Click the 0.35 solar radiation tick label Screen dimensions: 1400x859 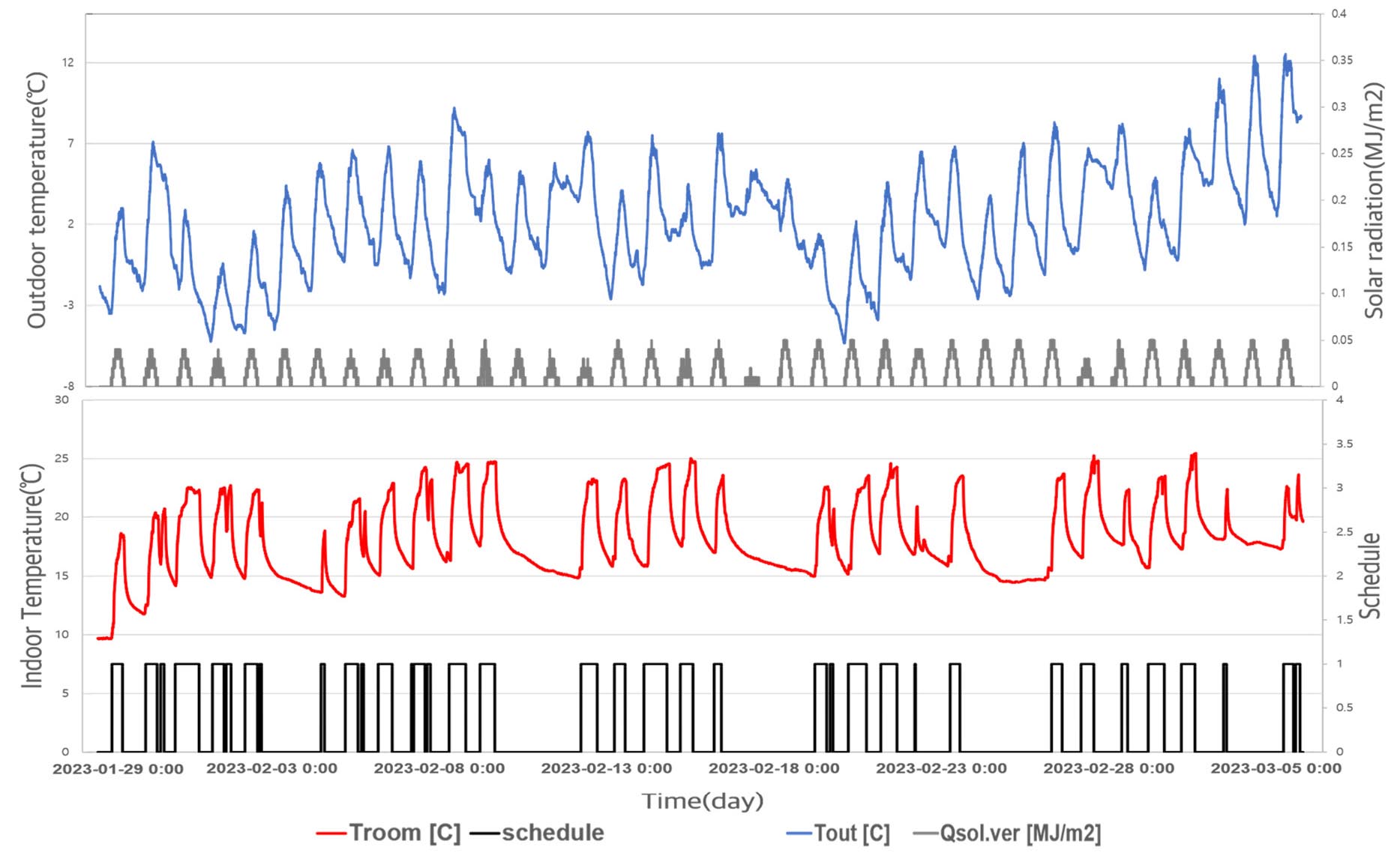[1342, 60]
